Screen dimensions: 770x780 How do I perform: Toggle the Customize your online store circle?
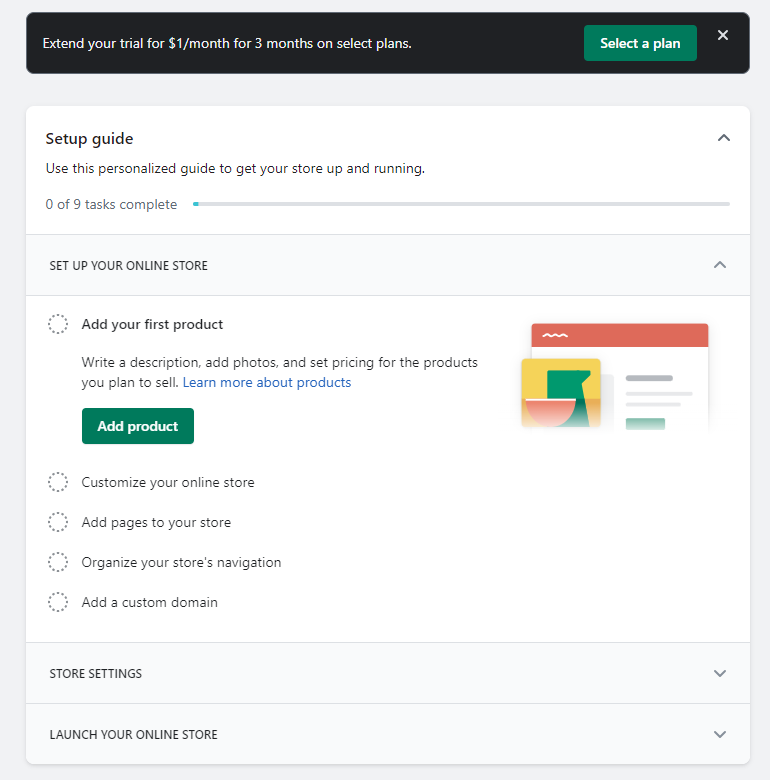(x=58, y=482)
